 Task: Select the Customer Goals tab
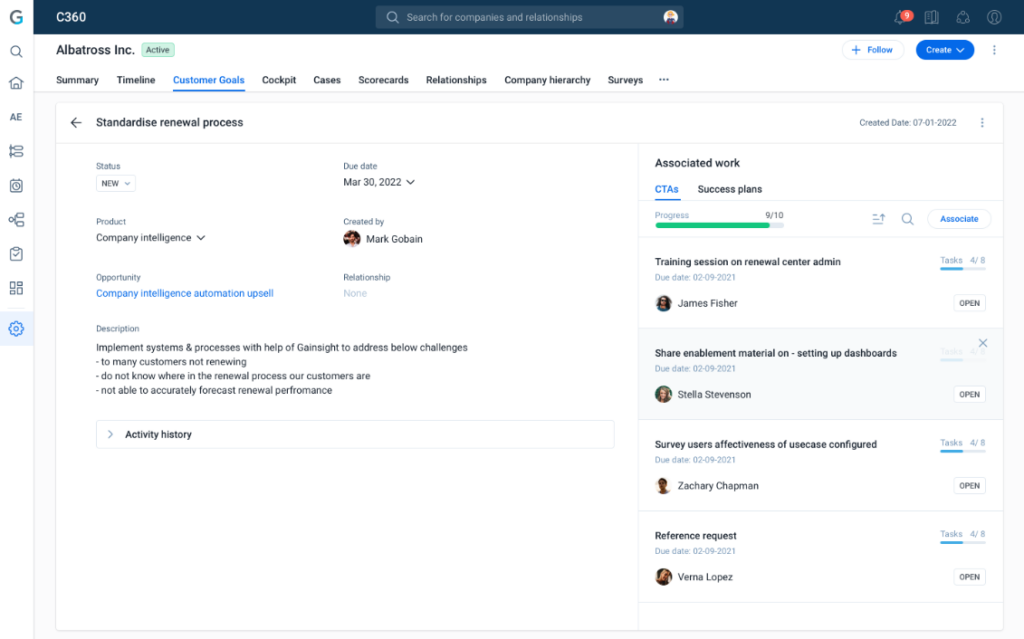tap(208, 80)
